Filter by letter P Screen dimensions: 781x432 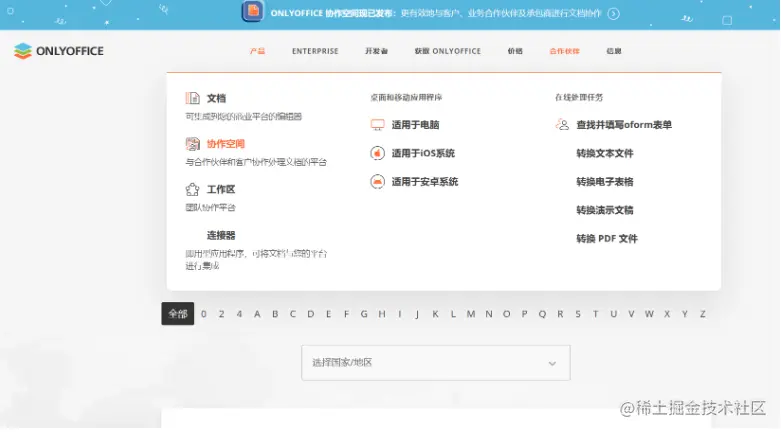[524, 314]
